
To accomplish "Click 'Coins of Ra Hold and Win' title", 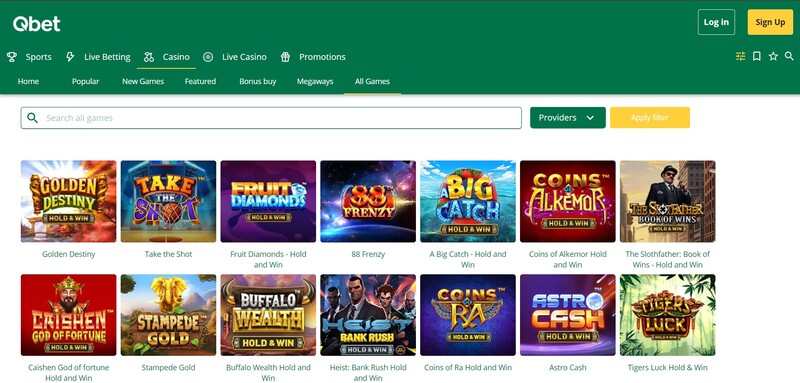I will coord(468,367).
